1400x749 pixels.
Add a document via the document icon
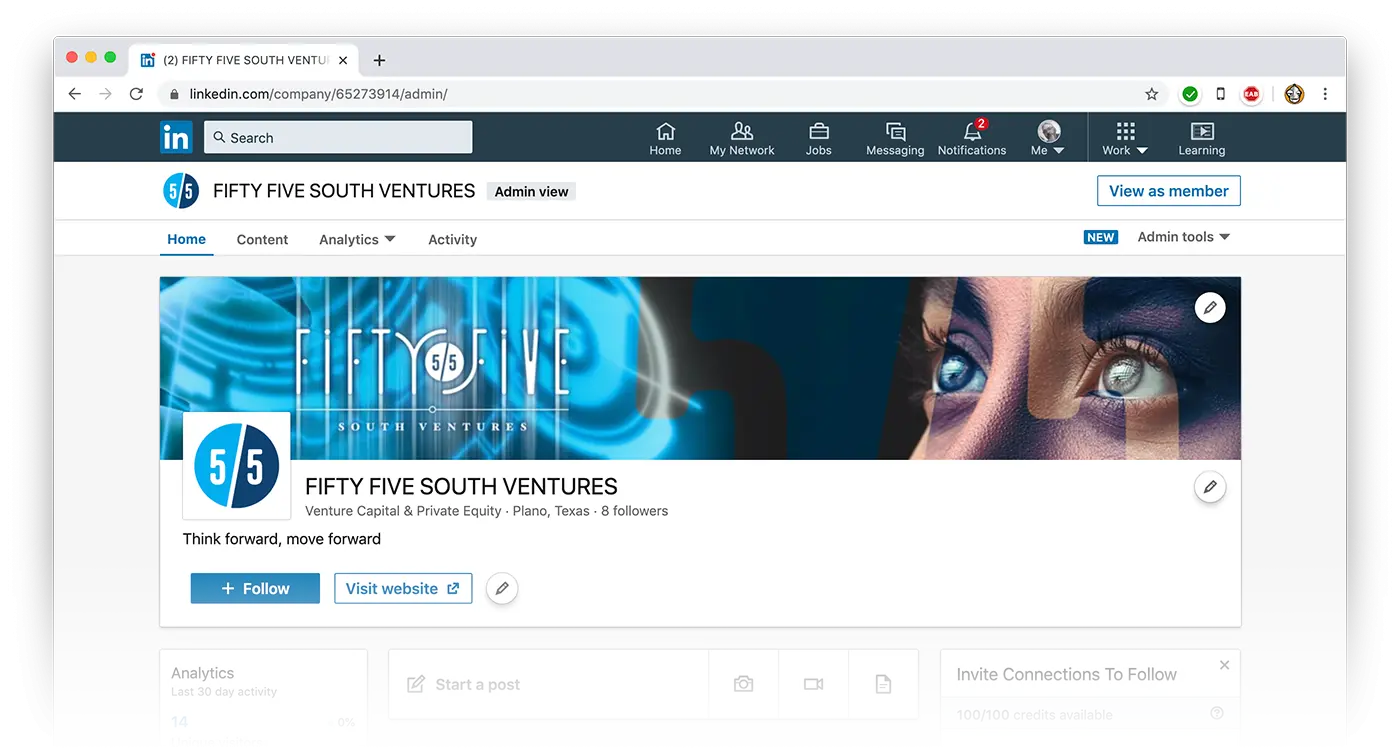click(x=883, y=684)
